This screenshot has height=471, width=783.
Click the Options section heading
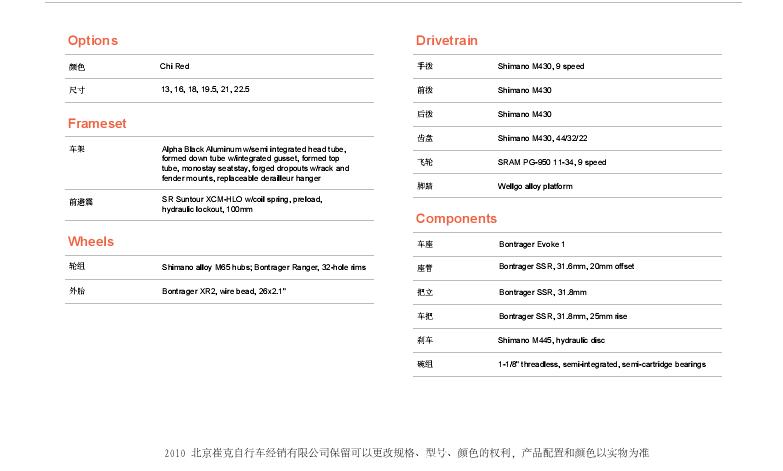[93, 41]
